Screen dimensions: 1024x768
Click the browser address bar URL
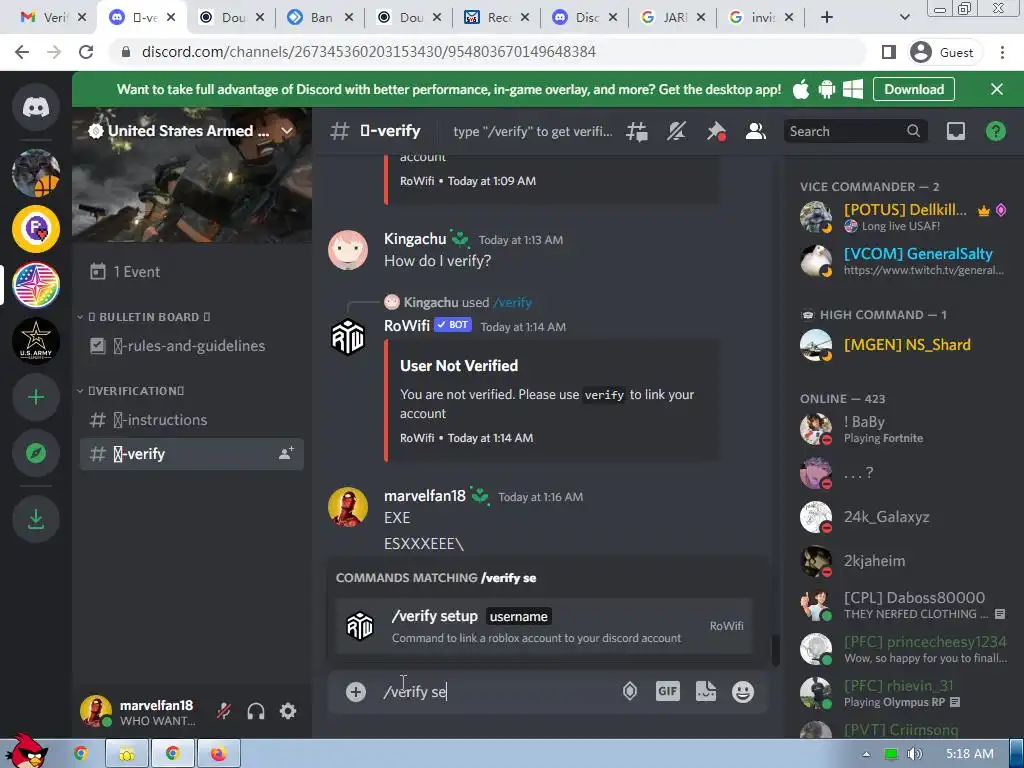pos(368,52)
